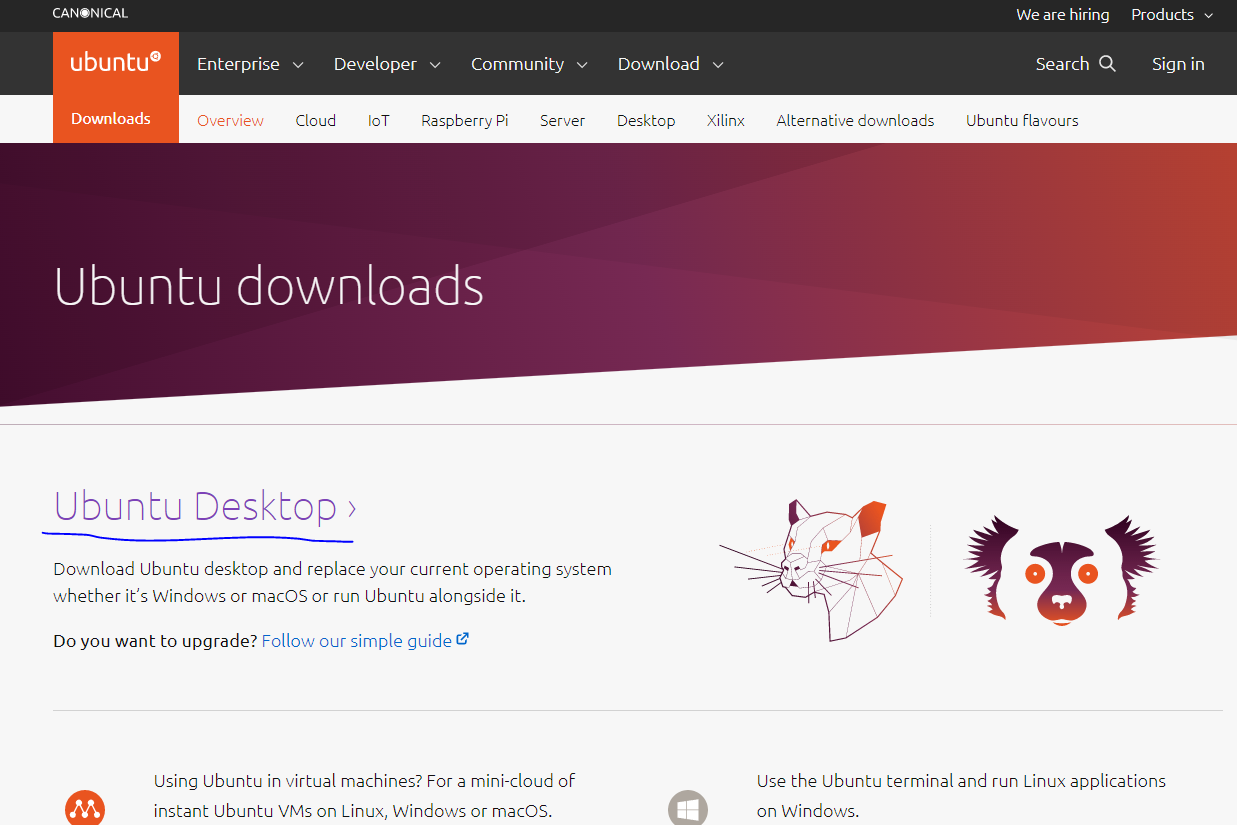The height and width of the screenshot is (825, 1237).
Task: Open the Xilinx tab
Action: 726,120
